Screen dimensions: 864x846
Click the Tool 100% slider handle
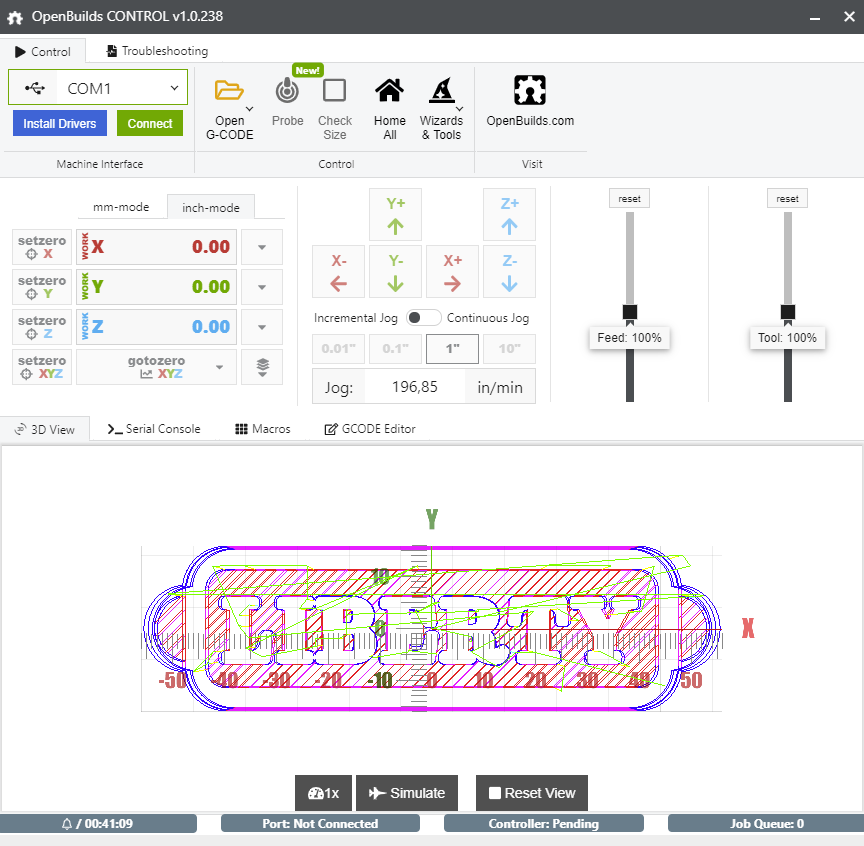coord(788,312)
